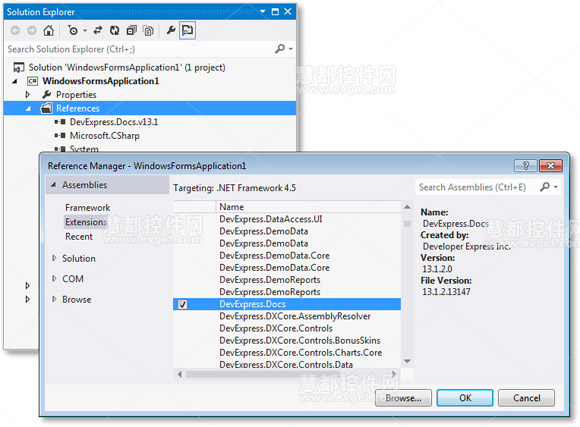Viewport: 580px width, 427px height.
Task: Open Search Assemblies options dropdown arrow
Action: [556, 187]
